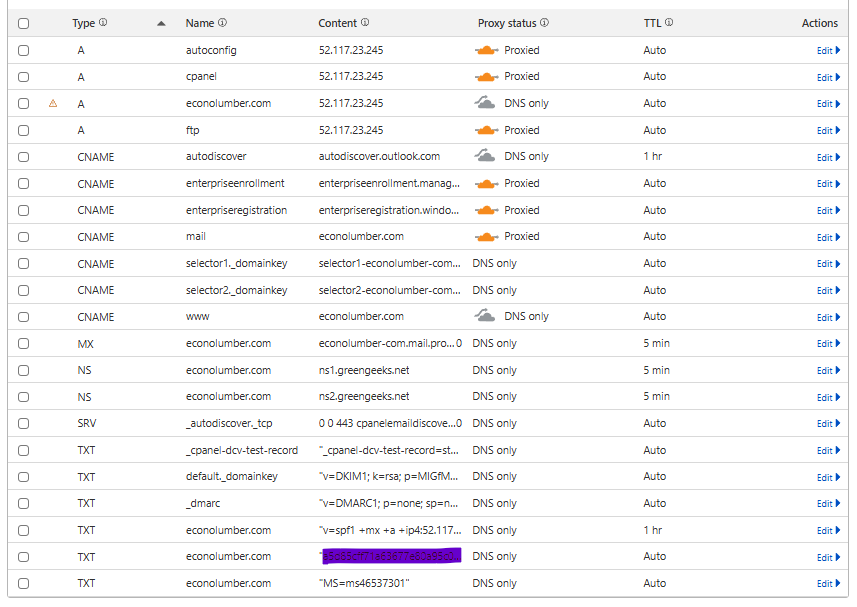Screen dimensions: 857x607
Task: Click orange cloud for mail CNAME record
Action: click(486, 237)
